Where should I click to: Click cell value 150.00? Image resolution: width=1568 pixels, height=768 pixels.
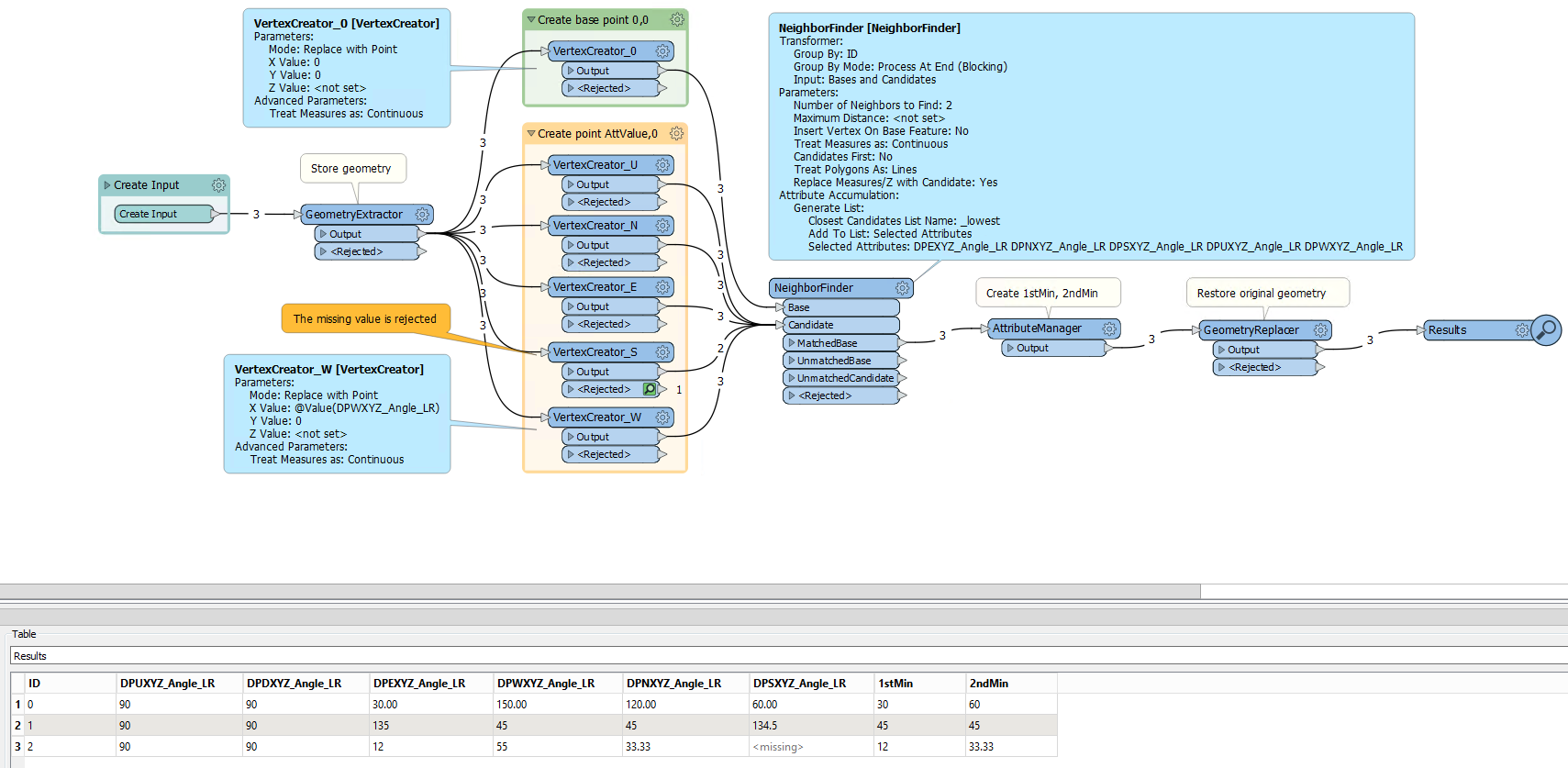[558, 705]
